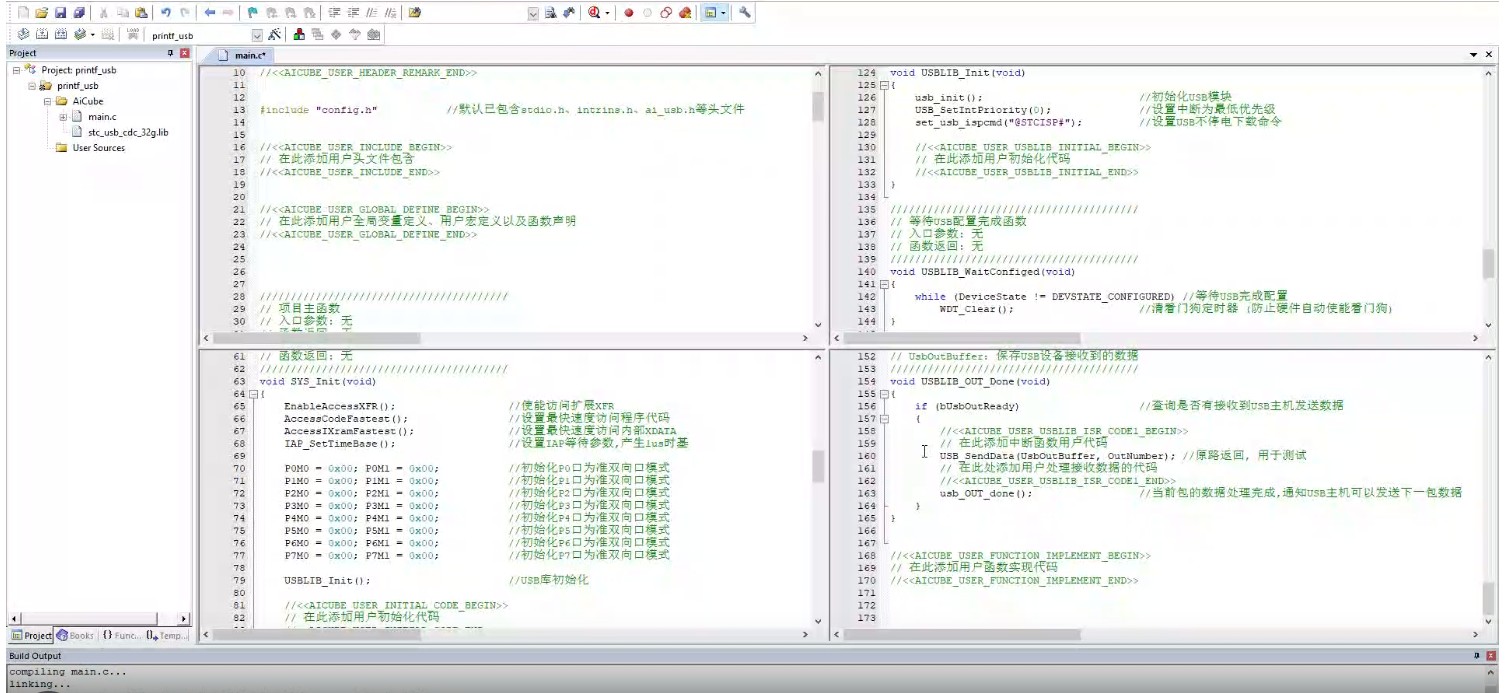Toggle a bookmark with the blue flag icon

click(253, 13)
